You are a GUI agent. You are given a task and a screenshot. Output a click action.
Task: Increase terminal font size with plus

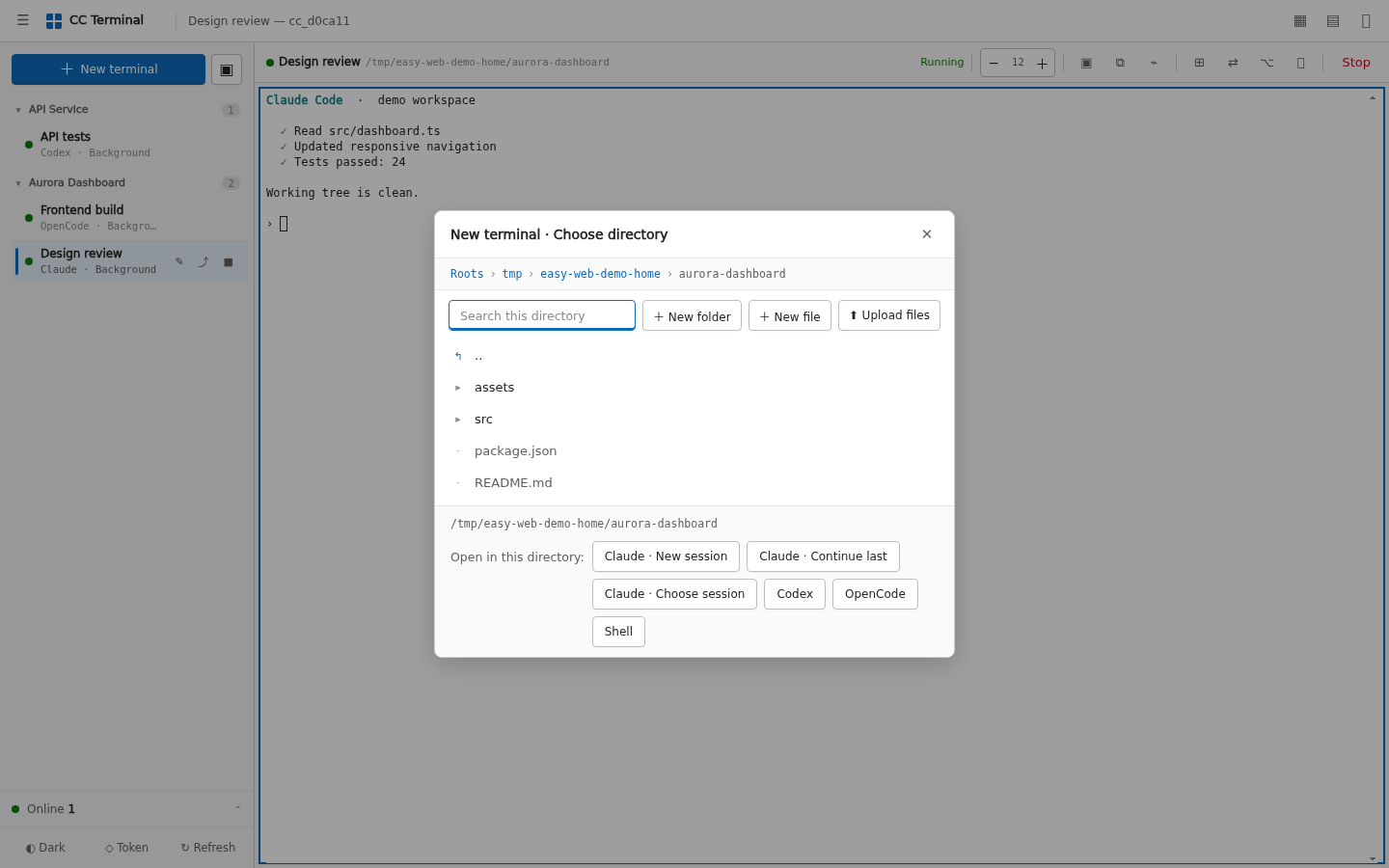pos(1042,63)
